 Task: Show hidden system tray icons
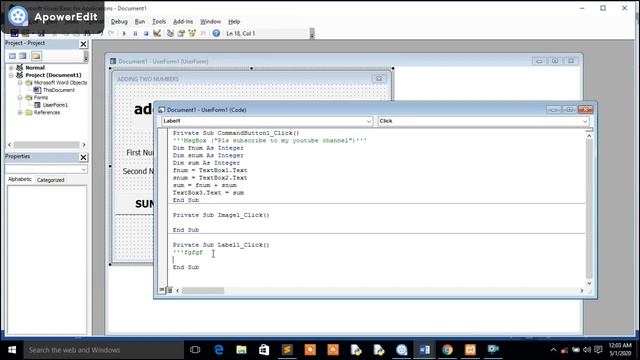pyautogui.click(x=553, y=350)
